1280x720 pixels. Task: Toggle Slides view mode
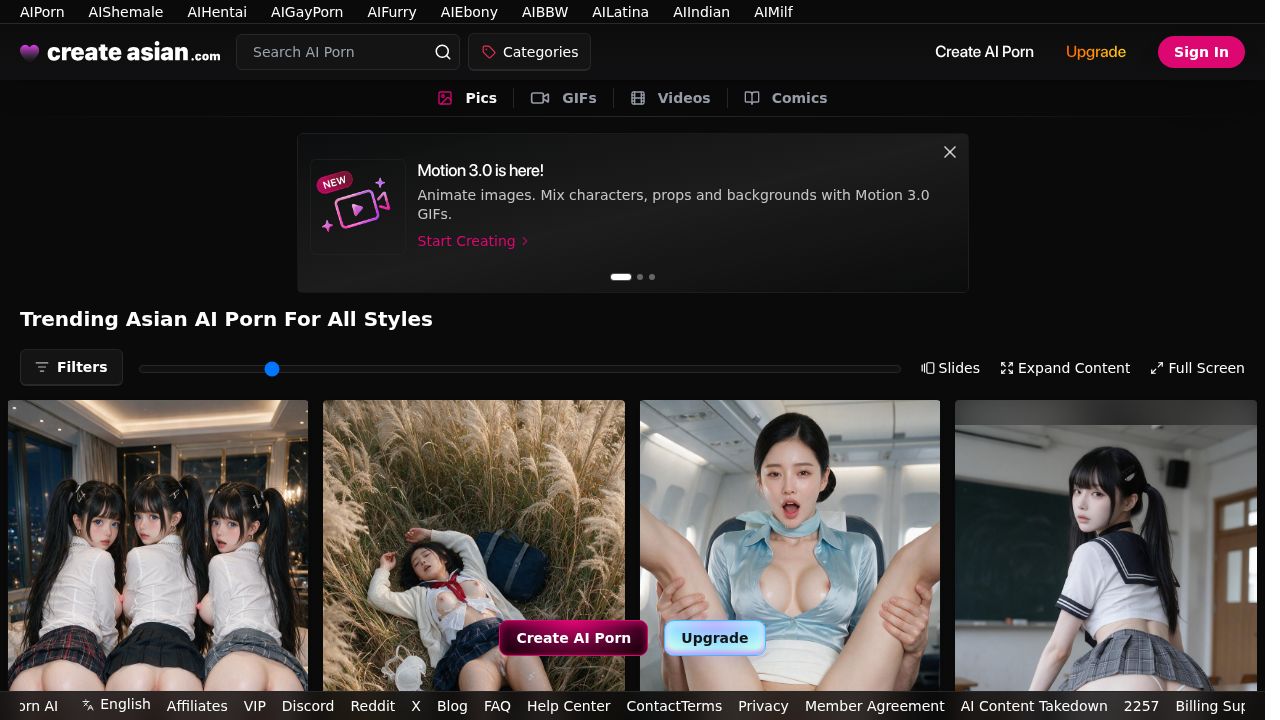pyautogui.click(x=950, y=368)
